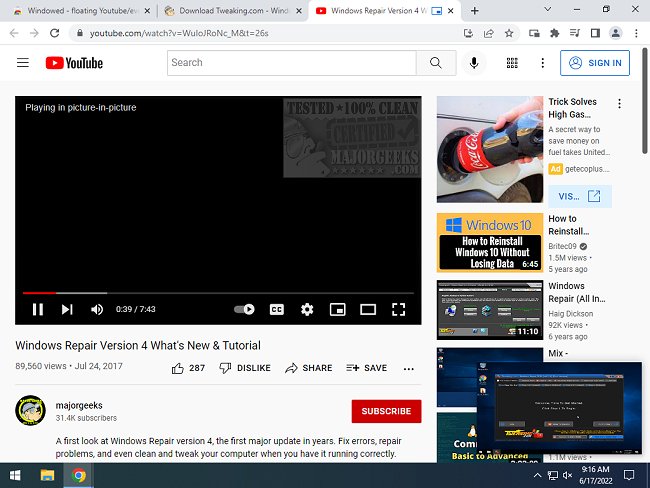Save the video to a playlist
Image resolution: width=650 pixels, height=488 pixels.
(366, 368)
